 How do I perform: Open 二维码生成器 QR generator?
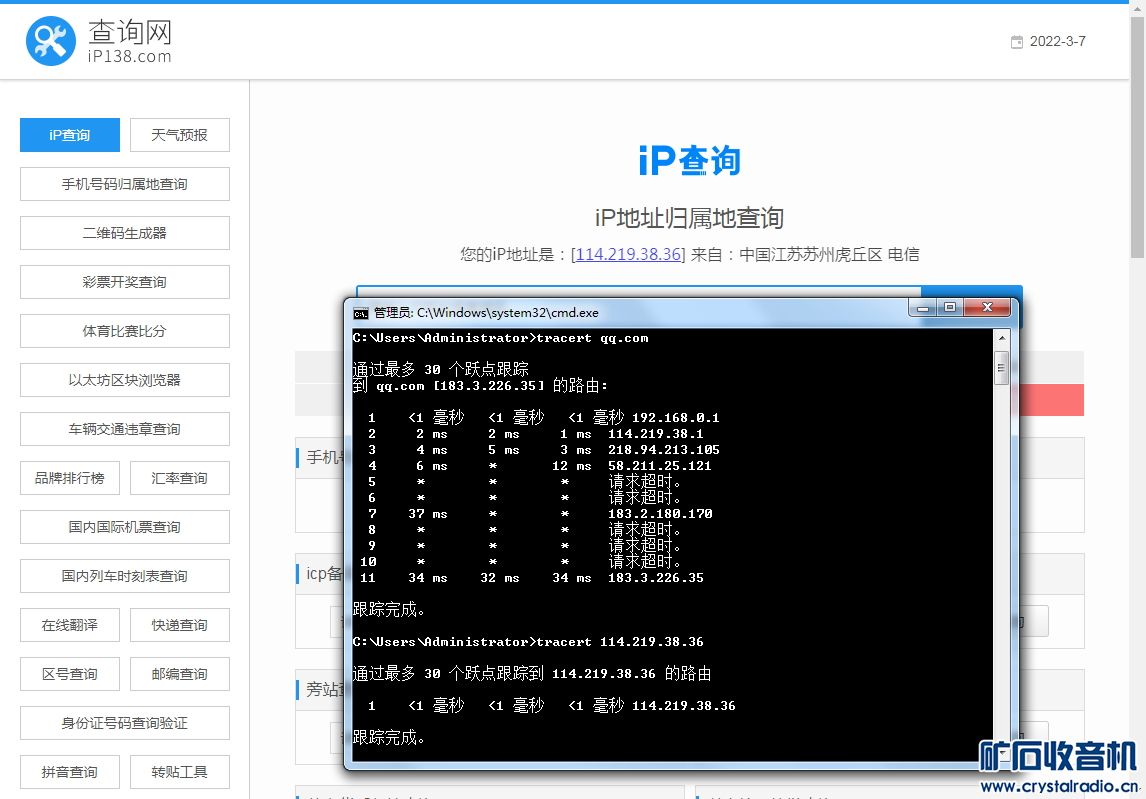click(125, 233)
